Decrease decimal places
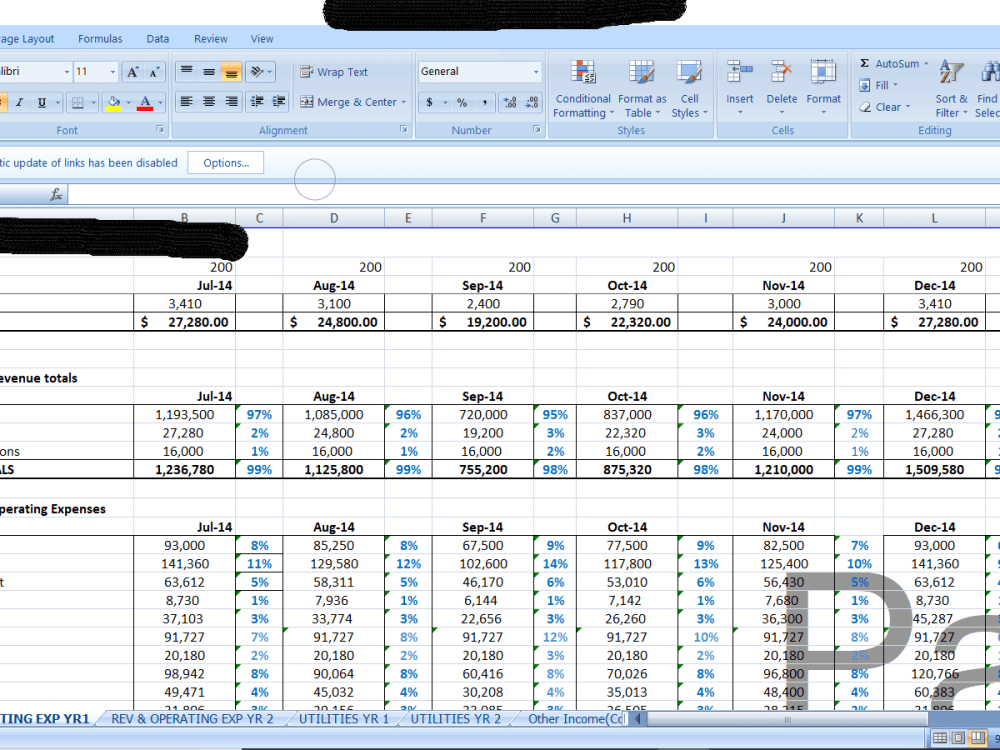This screenshot has width=1000, height=750. pos(532,102)
